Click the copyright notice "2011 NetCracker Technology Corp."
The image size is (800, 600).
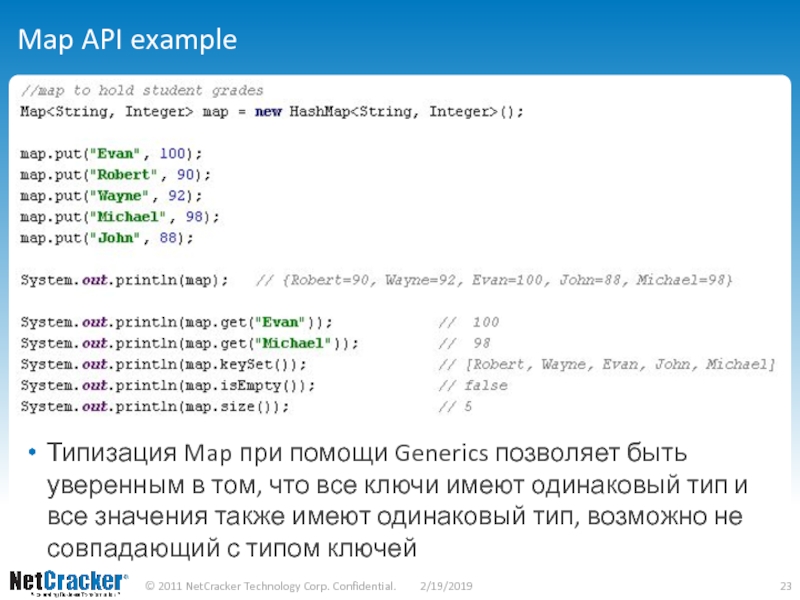(270, 586)
